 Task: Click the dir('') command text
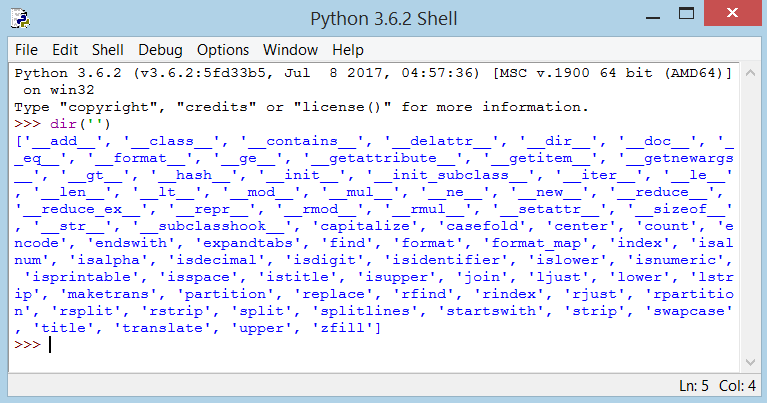click(x=80, y=124)
